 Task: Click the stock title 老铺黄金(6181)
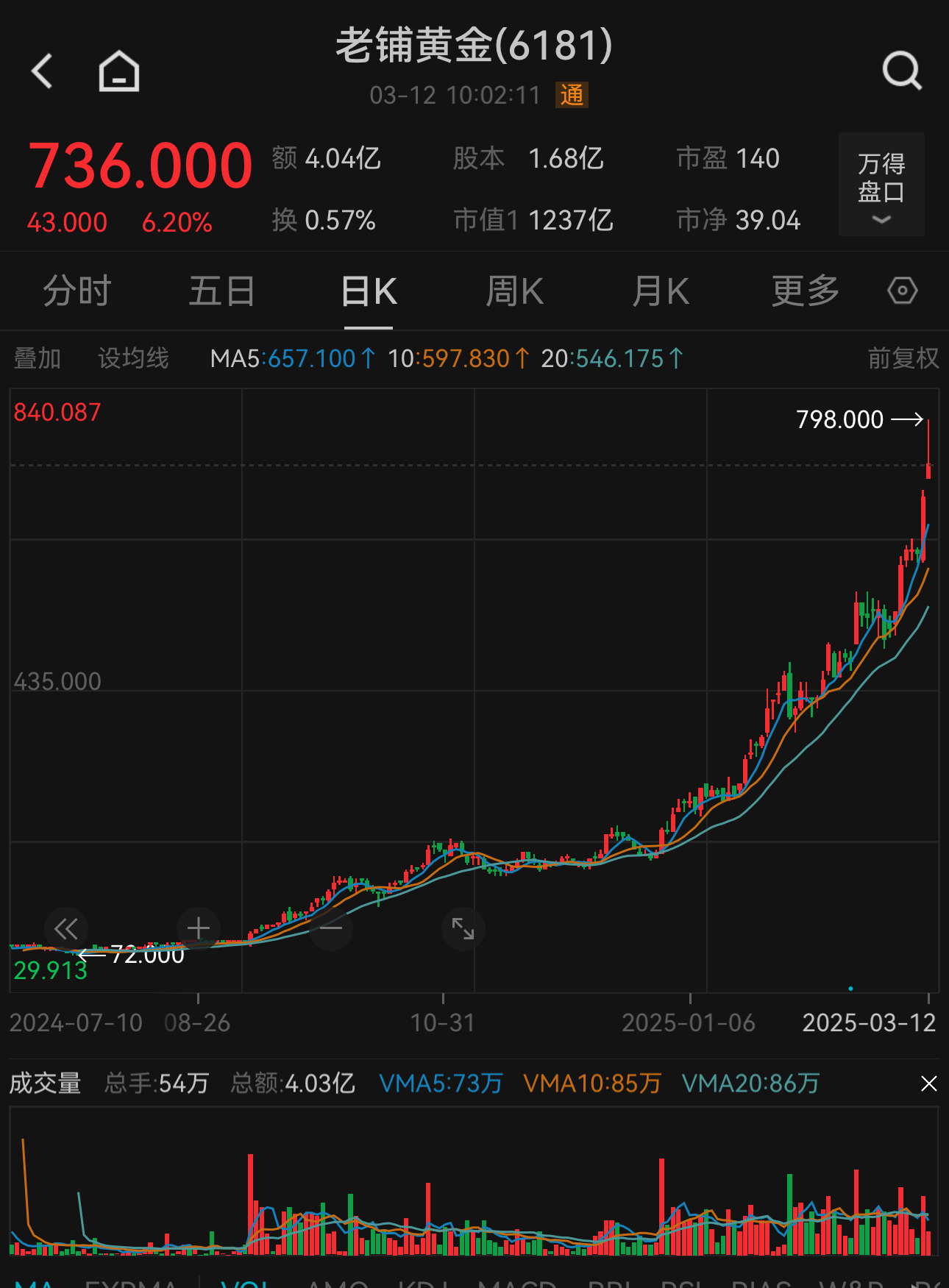(x=474, y=46)
